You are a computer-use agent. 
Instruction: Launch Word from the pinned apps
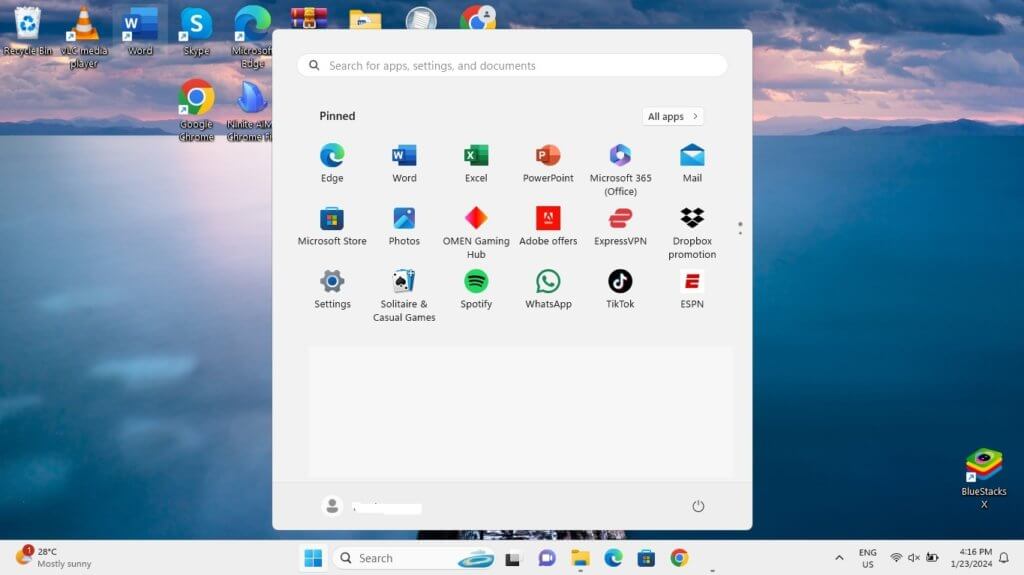coord(404,163)
